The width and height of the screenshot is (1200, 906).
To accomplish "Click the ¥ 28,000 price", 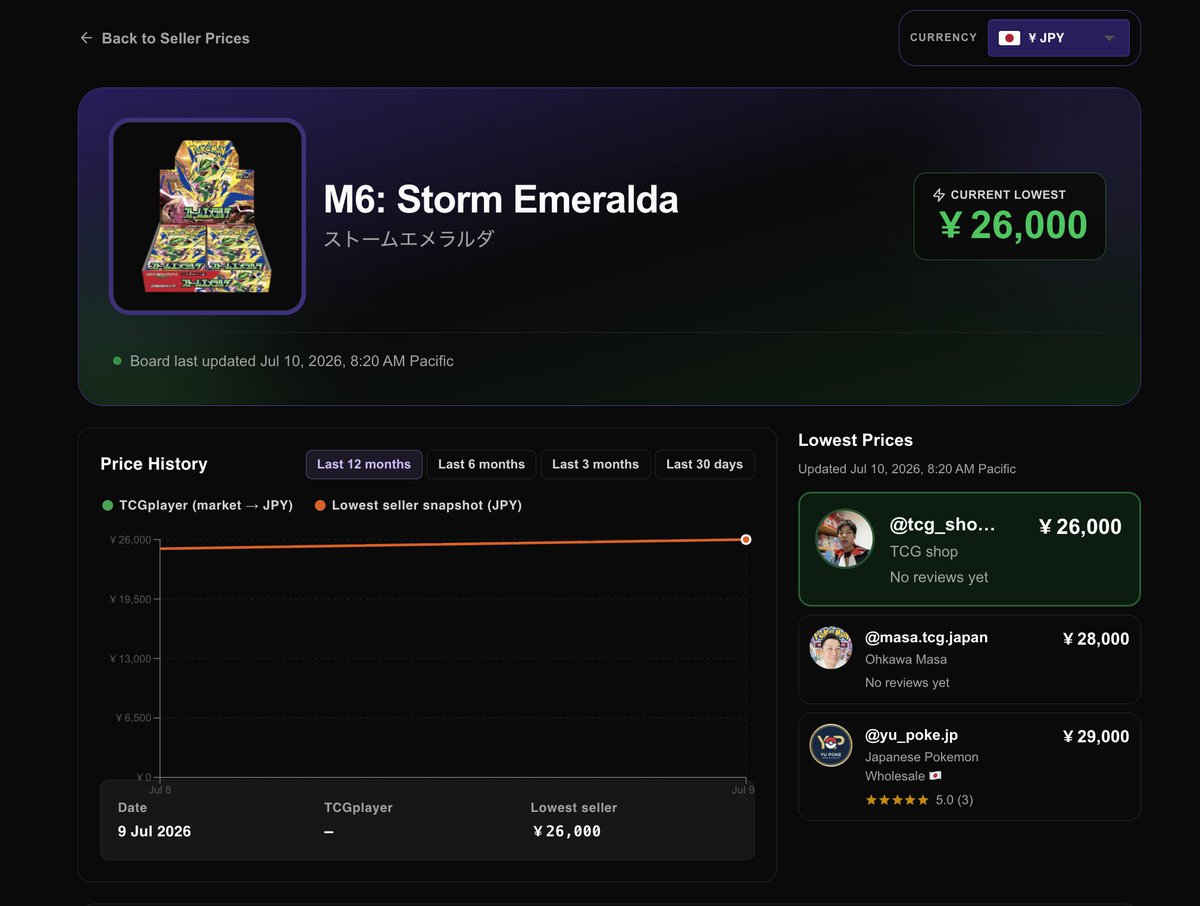I will click(x=1096, y=639).
